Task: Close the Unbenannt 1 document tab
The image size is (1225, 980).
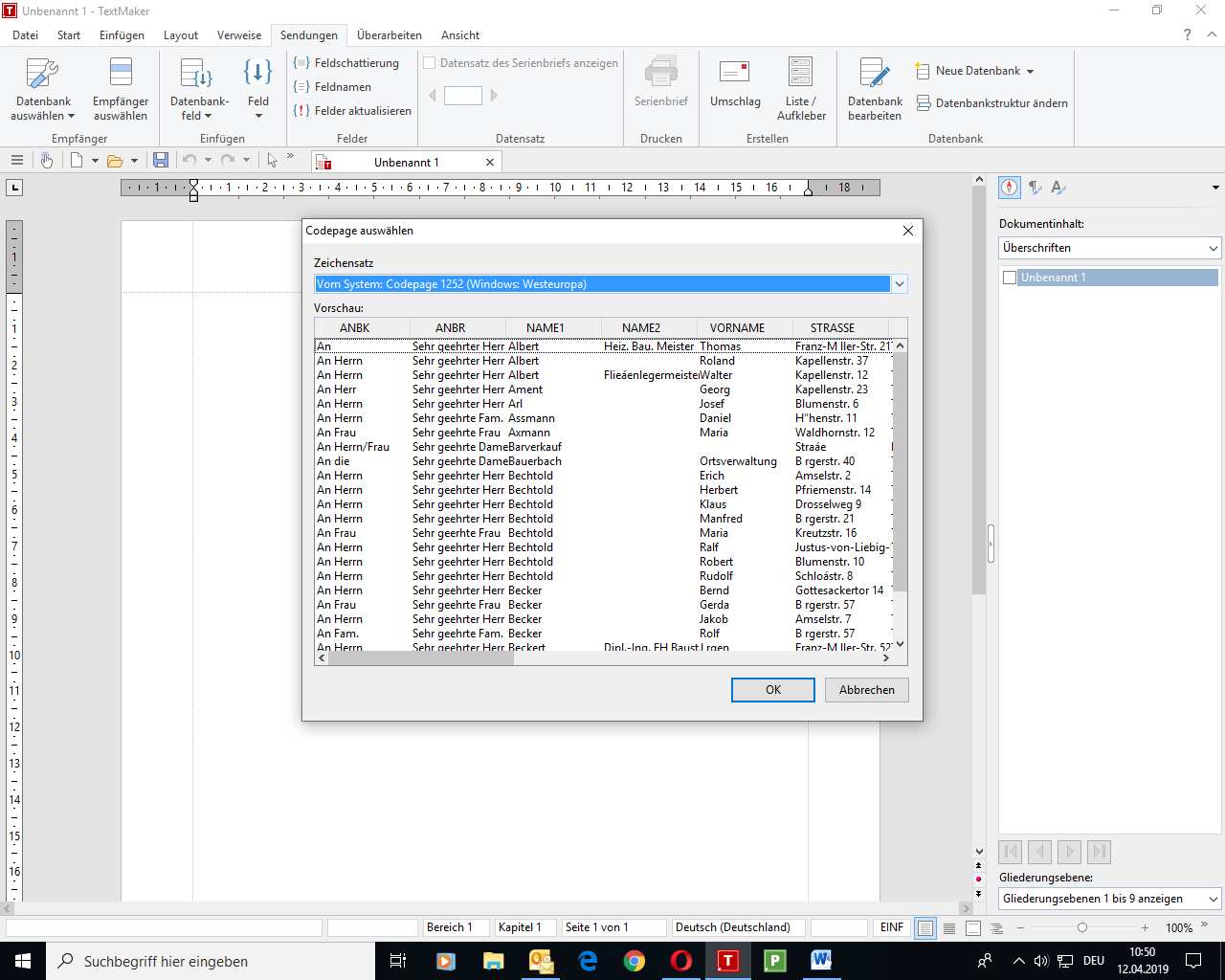Action: pos(490,163)
